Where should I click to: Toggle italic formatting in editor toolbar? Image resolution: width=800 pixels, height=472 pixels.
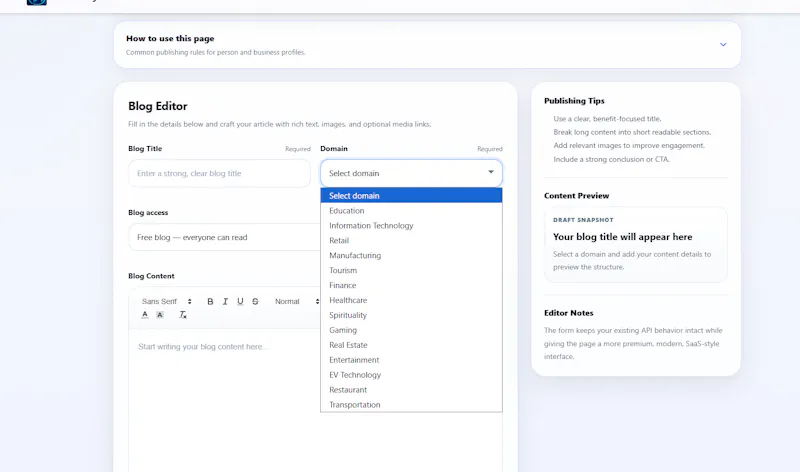pyautogui.click(x=225, y=302)
